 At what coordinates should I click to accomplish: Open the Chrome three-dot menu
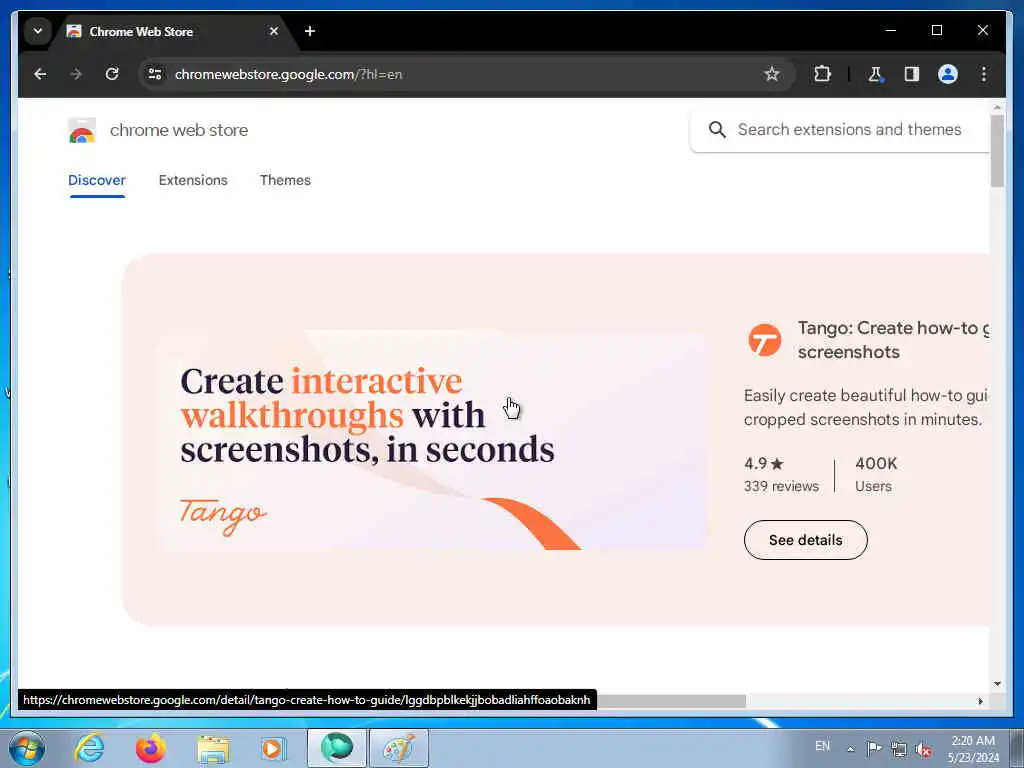click(x=984, y=74)
